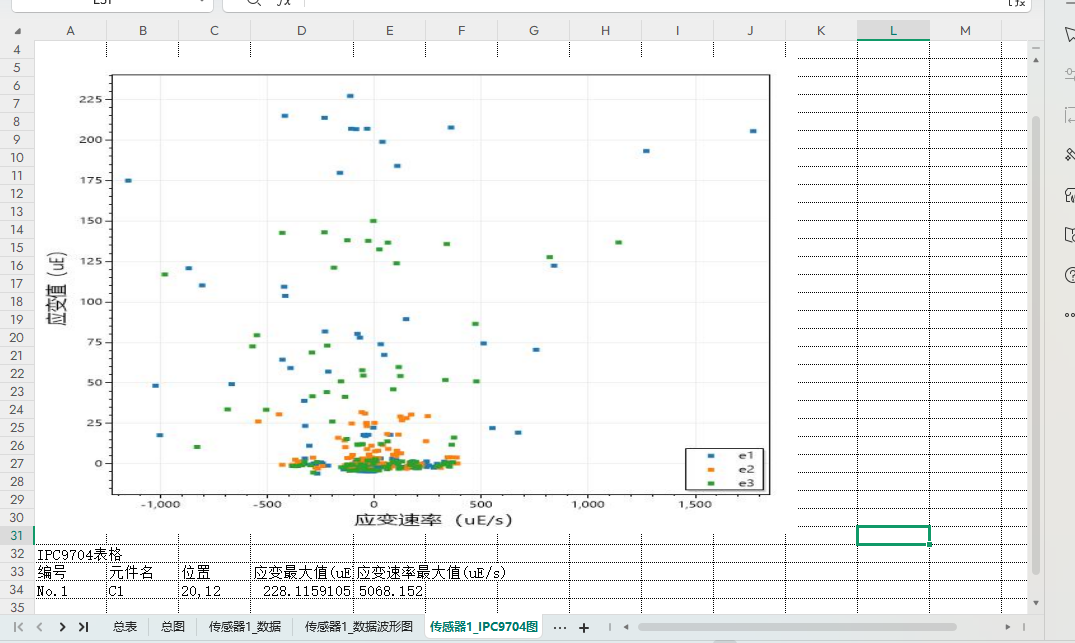Go to the first sheet using navigation arrow

[x=18, y=627]
